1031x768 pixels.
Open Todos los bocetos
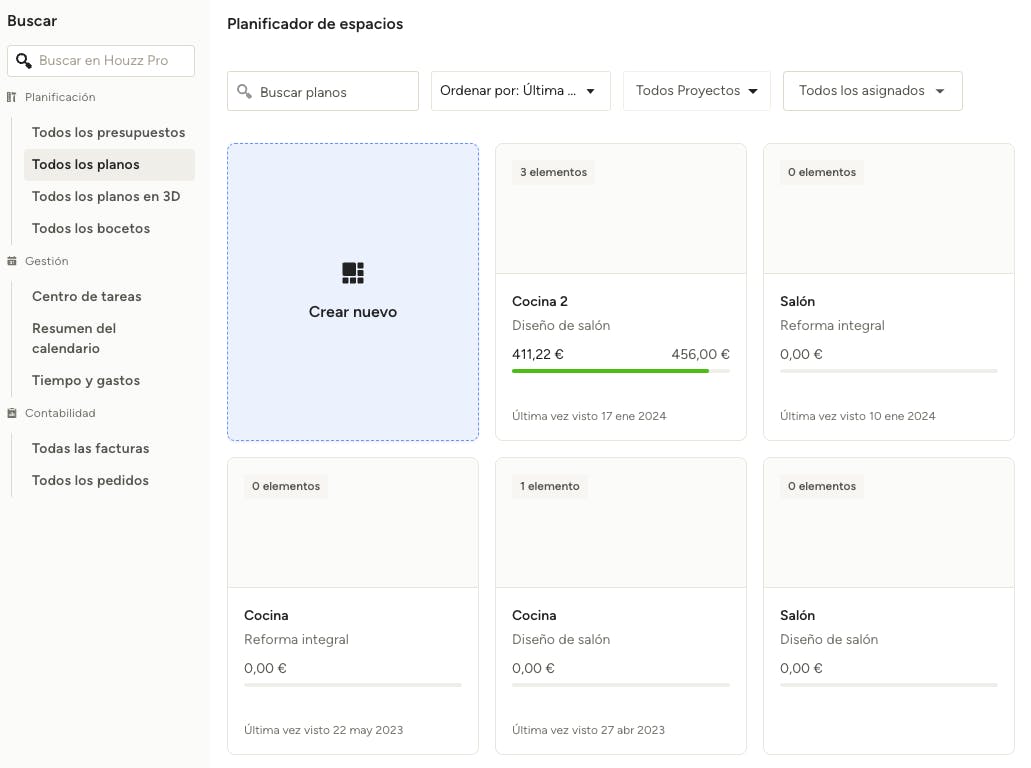(x=91, y=228)
